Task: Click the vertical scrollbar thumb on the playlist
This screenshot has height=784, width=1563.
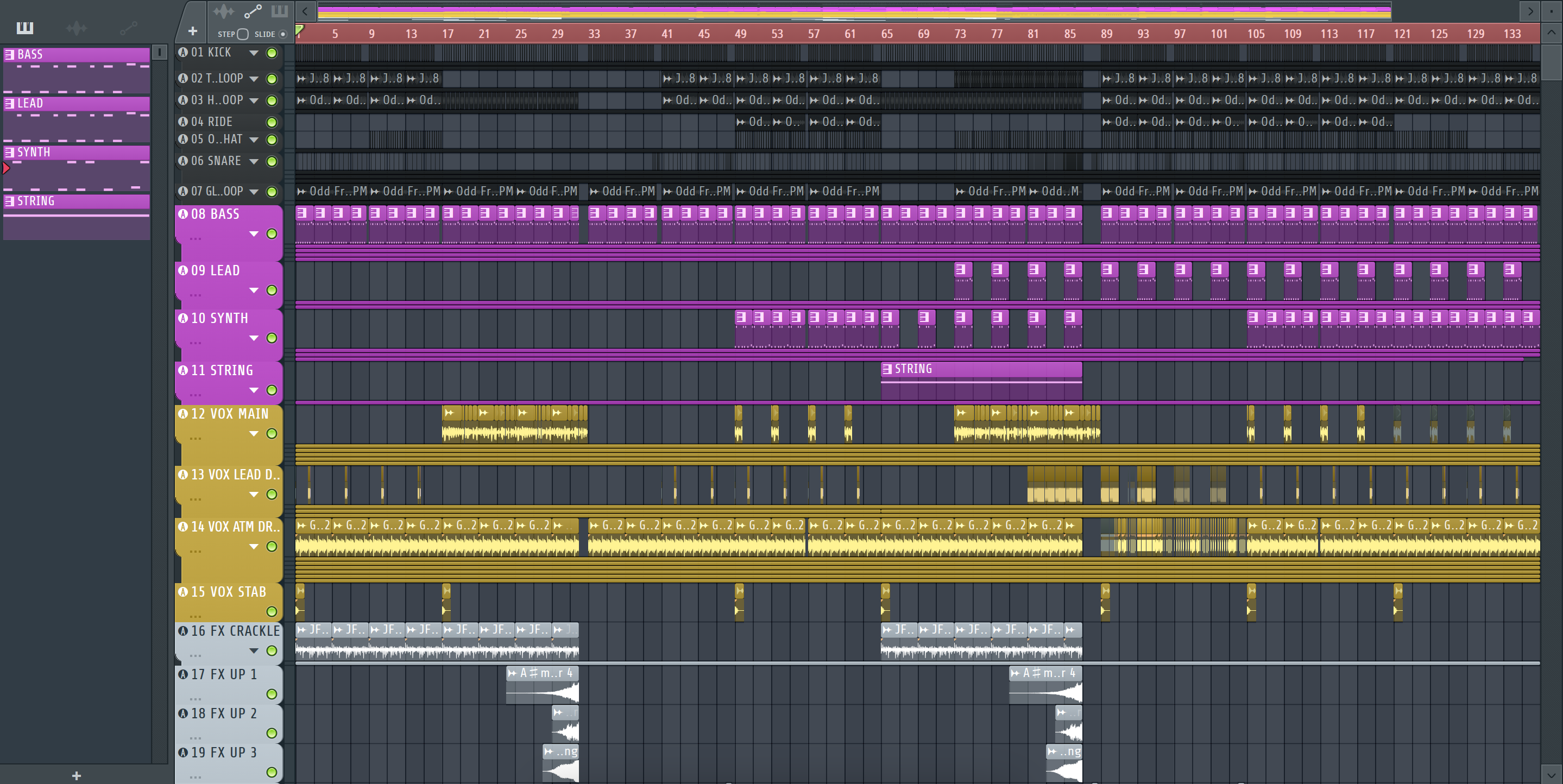Action: pos(1552,63)
